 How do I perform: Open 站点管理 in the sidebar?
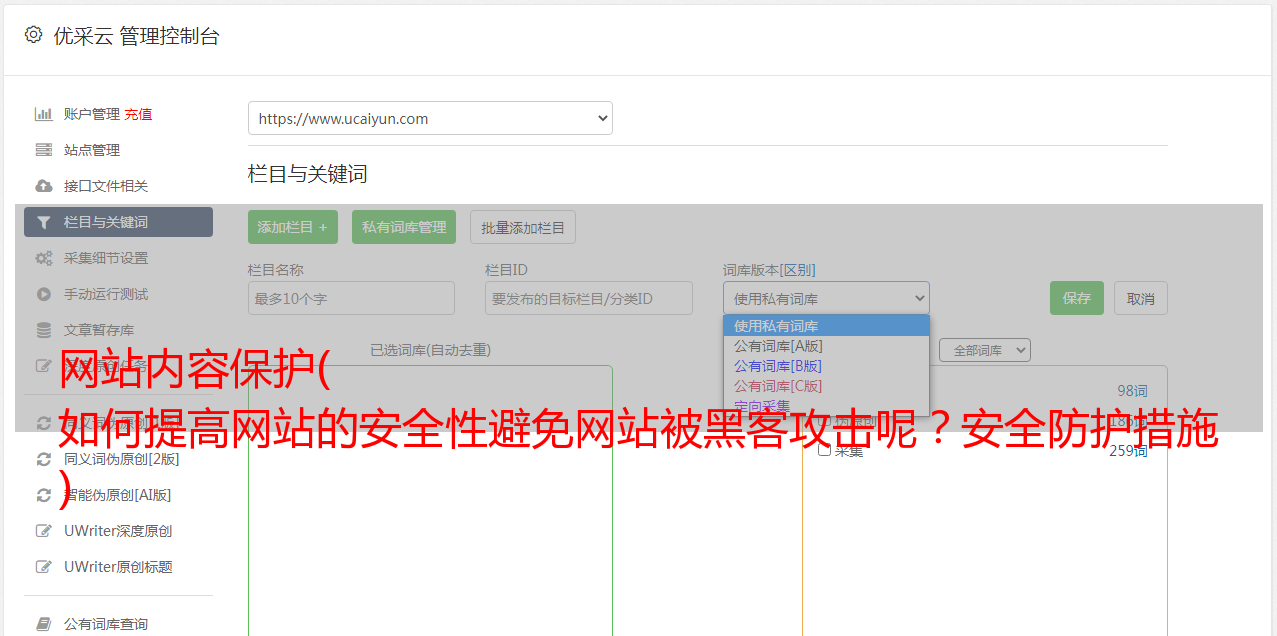point(92,150)
